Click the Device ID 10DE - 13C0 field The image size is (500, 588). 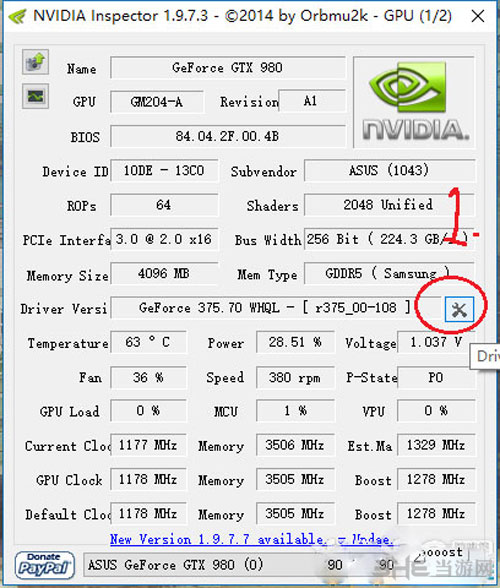(164, 171)
